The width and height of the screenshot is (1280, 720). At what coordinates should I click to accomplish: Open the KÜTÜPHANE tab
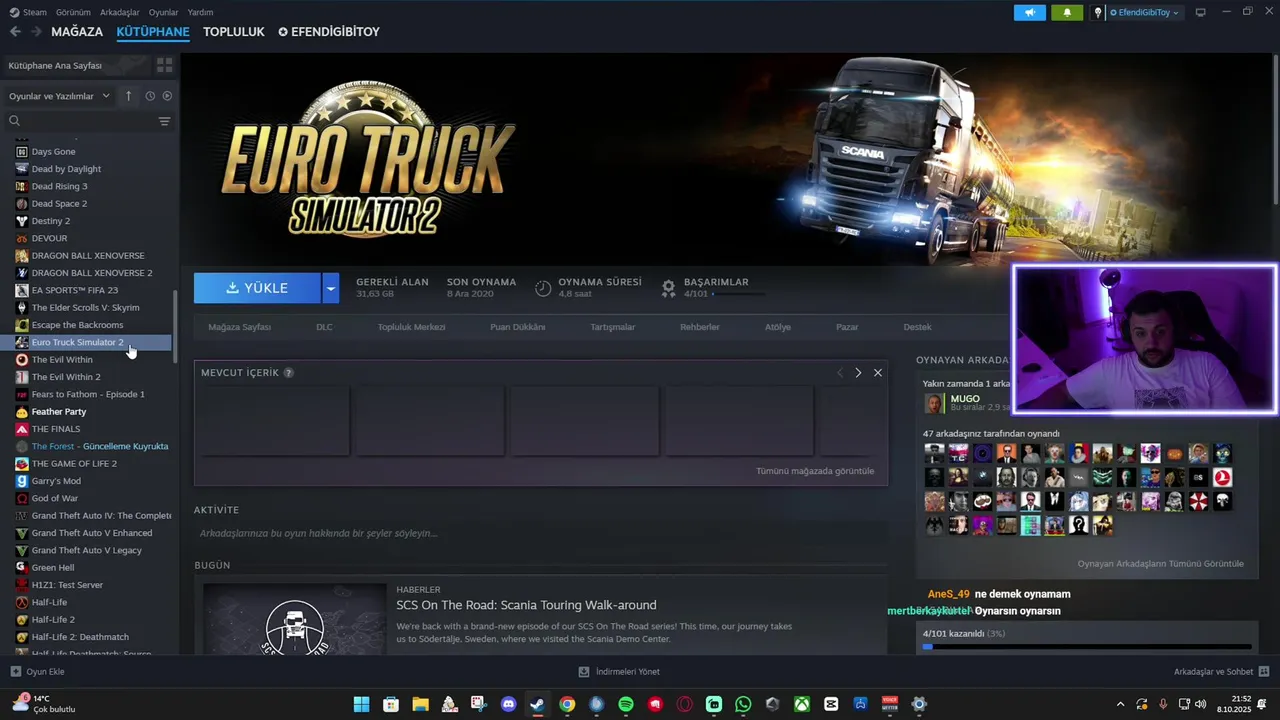tap(153, 32)
